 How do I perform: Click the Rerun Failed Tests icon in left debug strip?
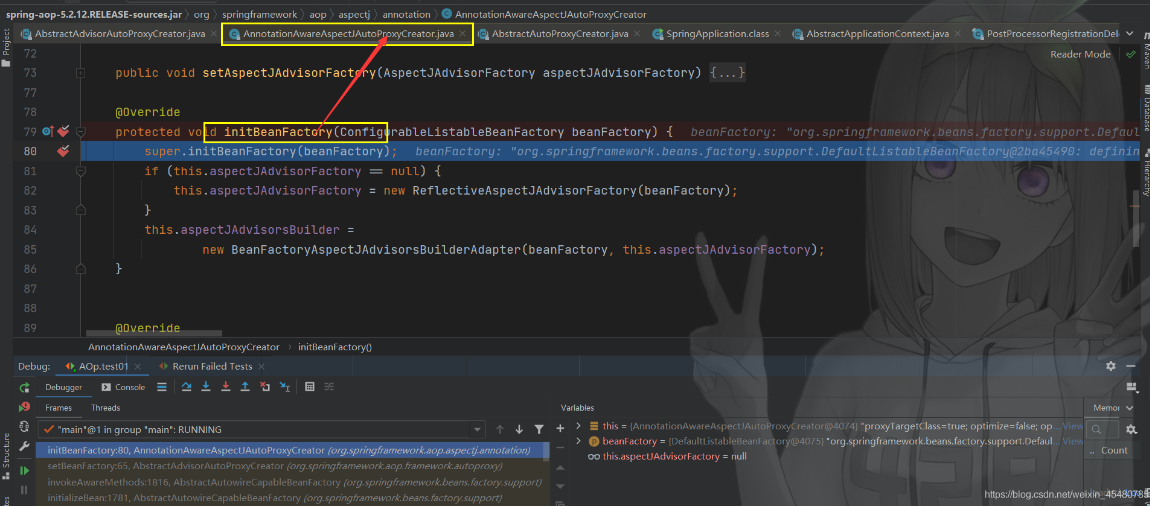point(24,407)
